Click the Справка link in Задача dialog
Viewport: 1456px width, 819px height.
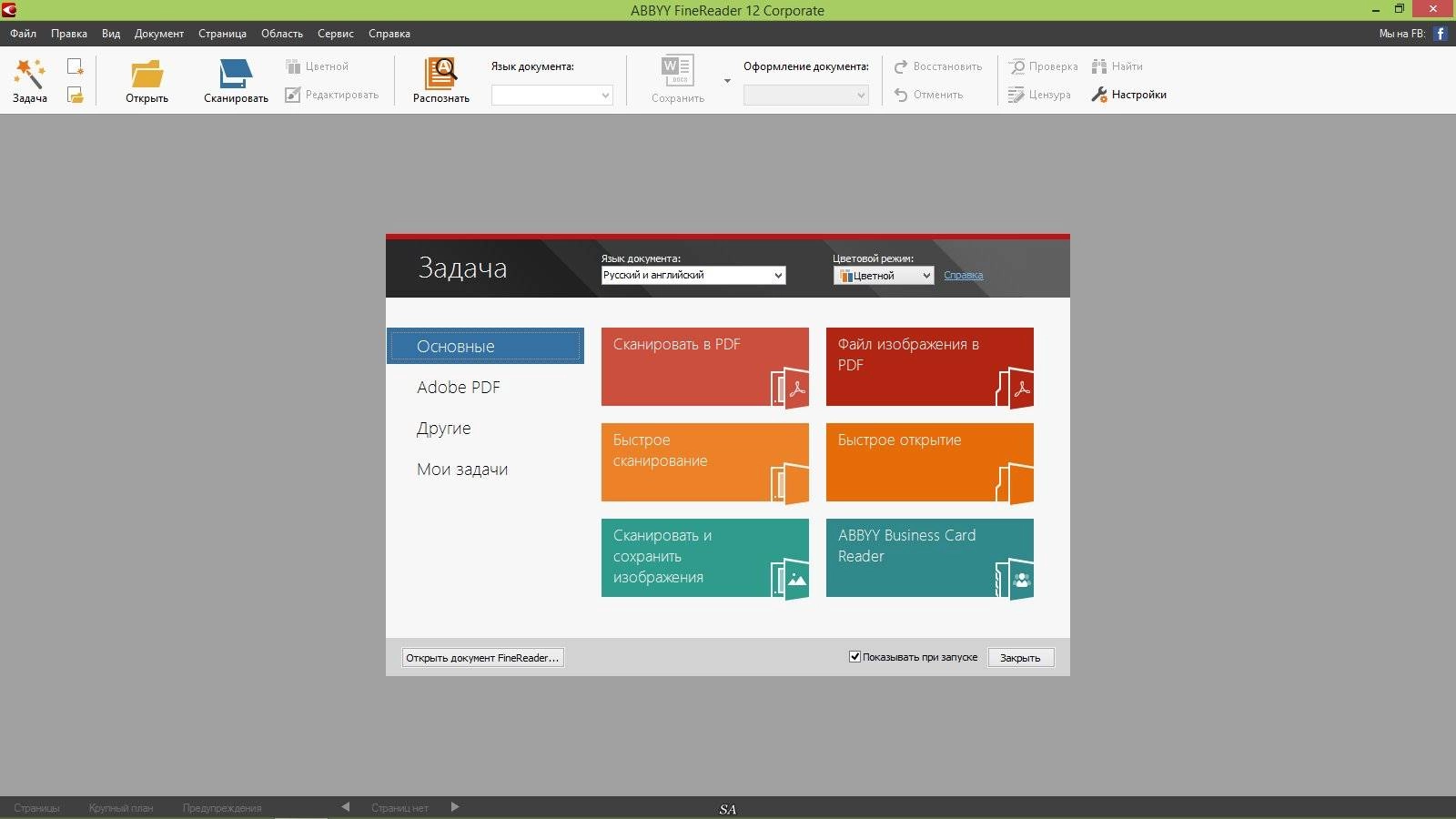tap(964, 275)
